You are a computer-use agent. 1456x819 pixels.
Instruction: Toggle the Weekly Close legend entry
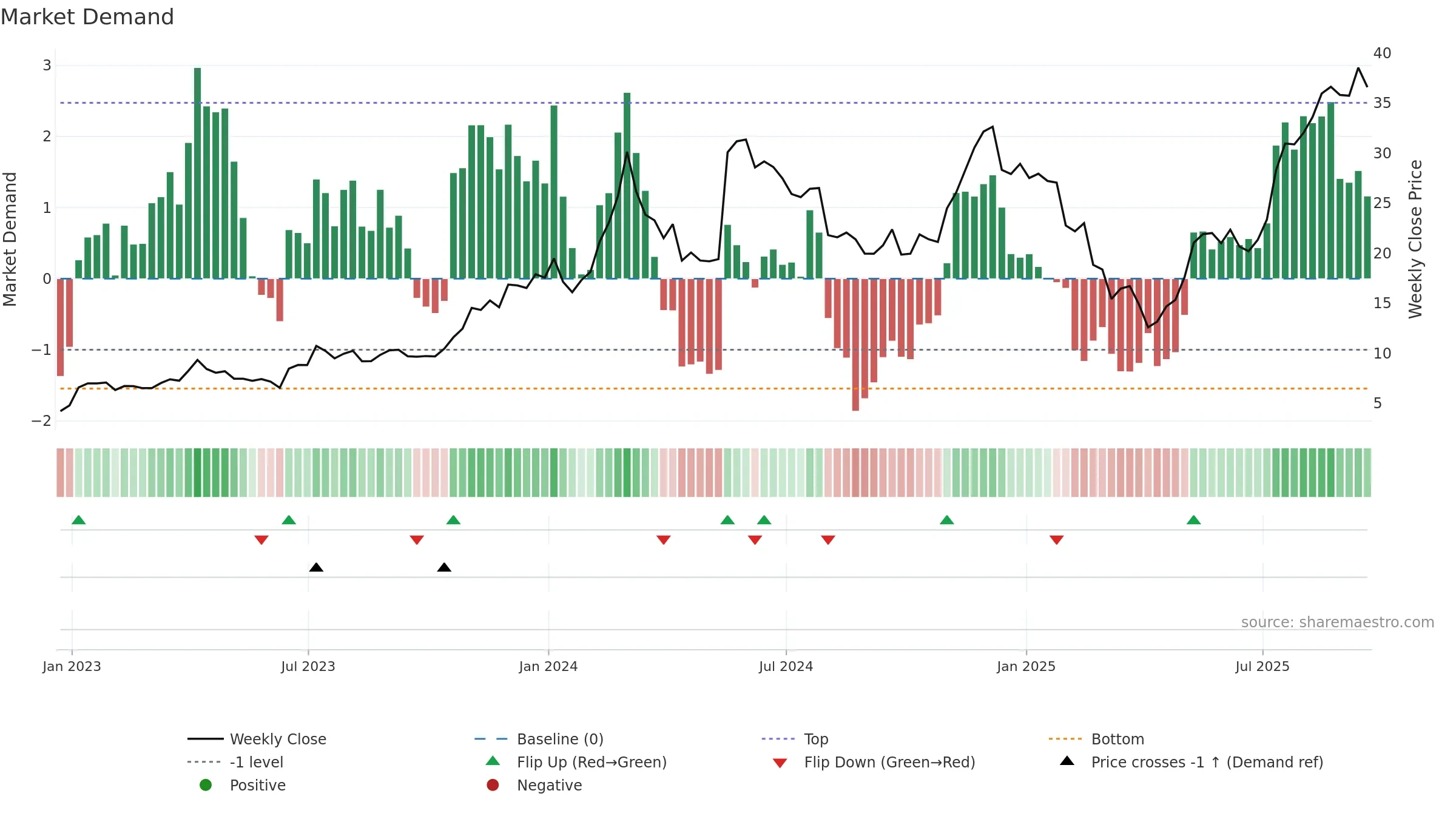click(x=257, y=739)
